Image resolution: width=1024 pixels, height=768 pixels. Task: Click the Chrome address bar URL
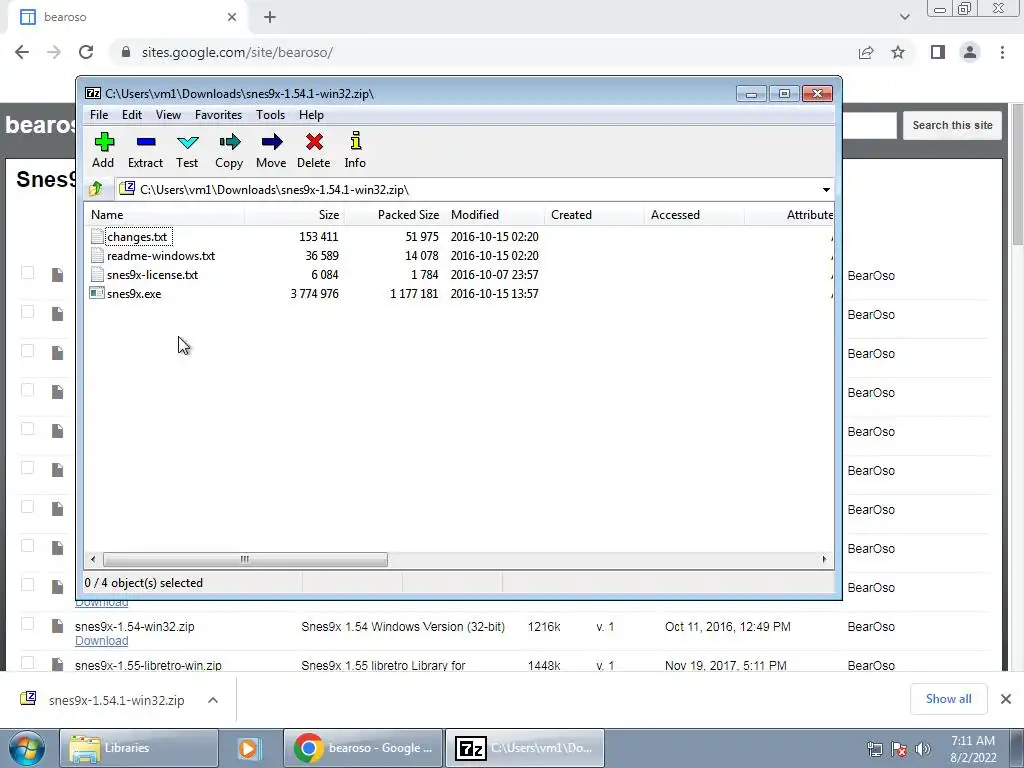tap(237, 52)
